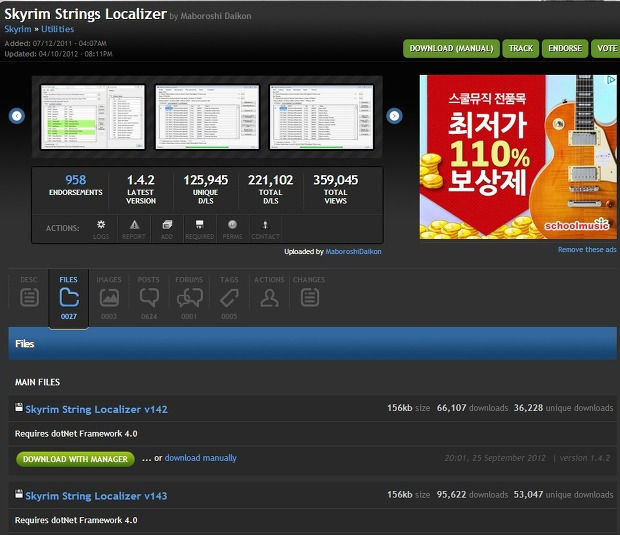
Task: Click floppy disk icon beside Localizer v143
Action: [x=19, y=494]
